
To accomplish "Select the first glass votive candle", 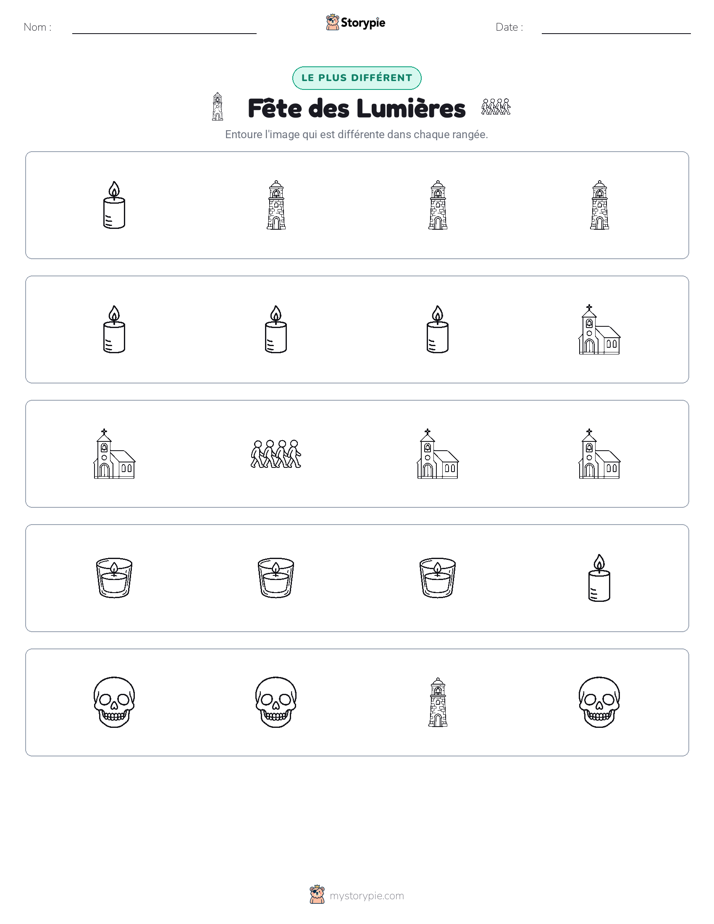I will pos(114,578).
